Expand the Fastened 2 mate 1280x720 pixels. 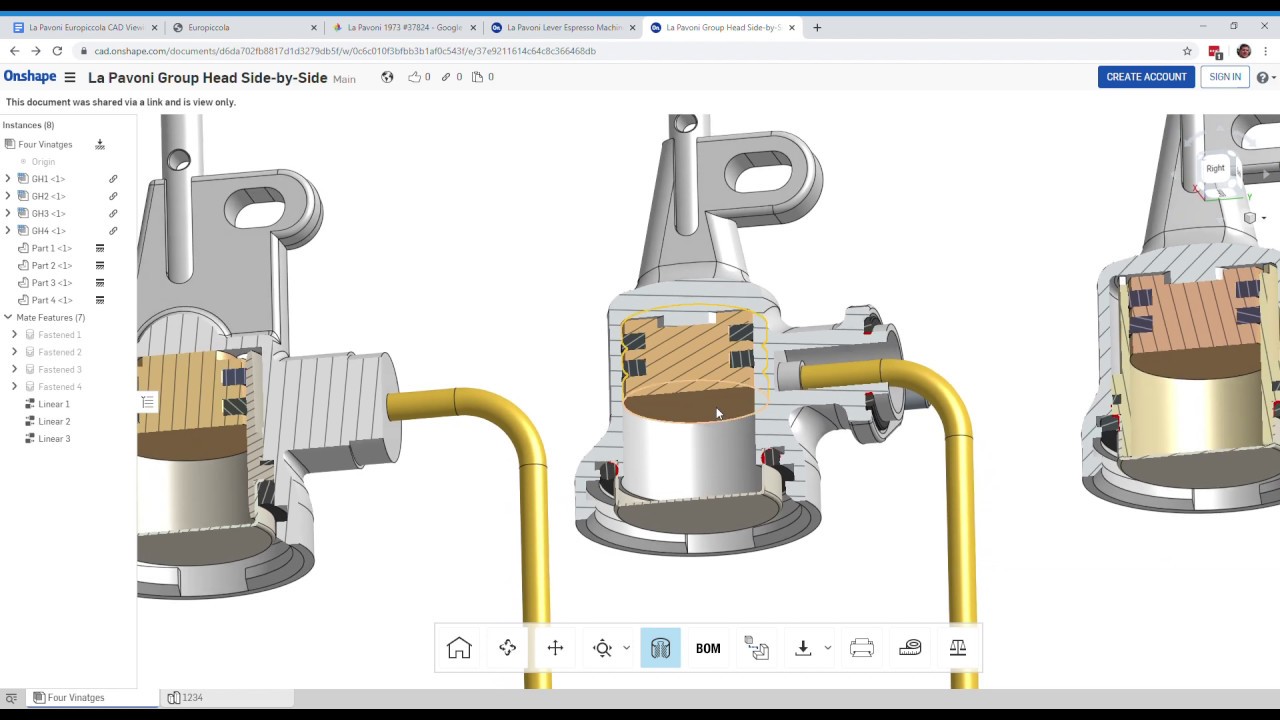click(14, 352)
